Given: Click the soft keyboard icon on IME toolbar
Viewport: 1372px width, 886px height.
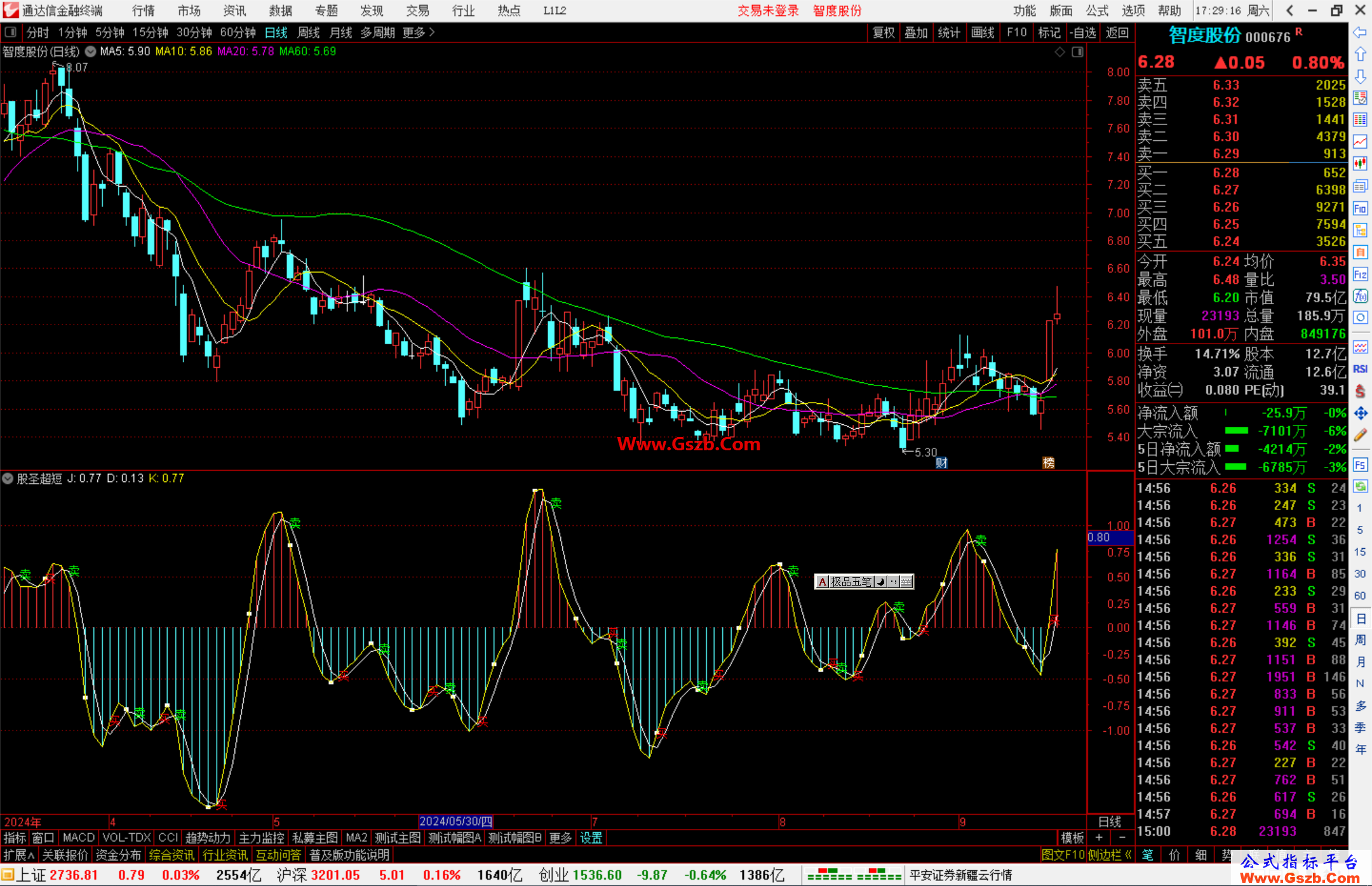Looking at the screenshot, I should [x=906, y=582].
